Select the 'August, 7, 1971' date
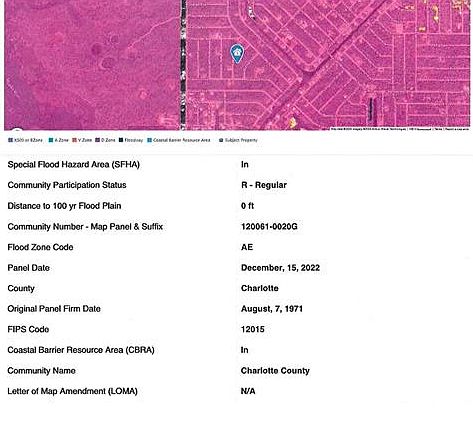473x432 pixels. (272, 309)
